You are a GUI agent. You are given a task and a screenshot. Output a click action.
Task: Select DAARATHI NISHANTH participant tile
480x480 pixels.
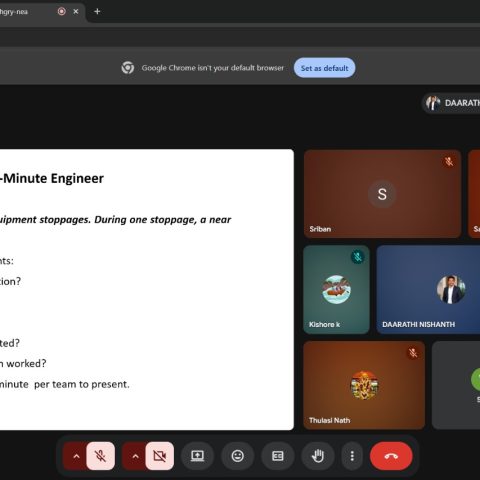click(428, 290)
